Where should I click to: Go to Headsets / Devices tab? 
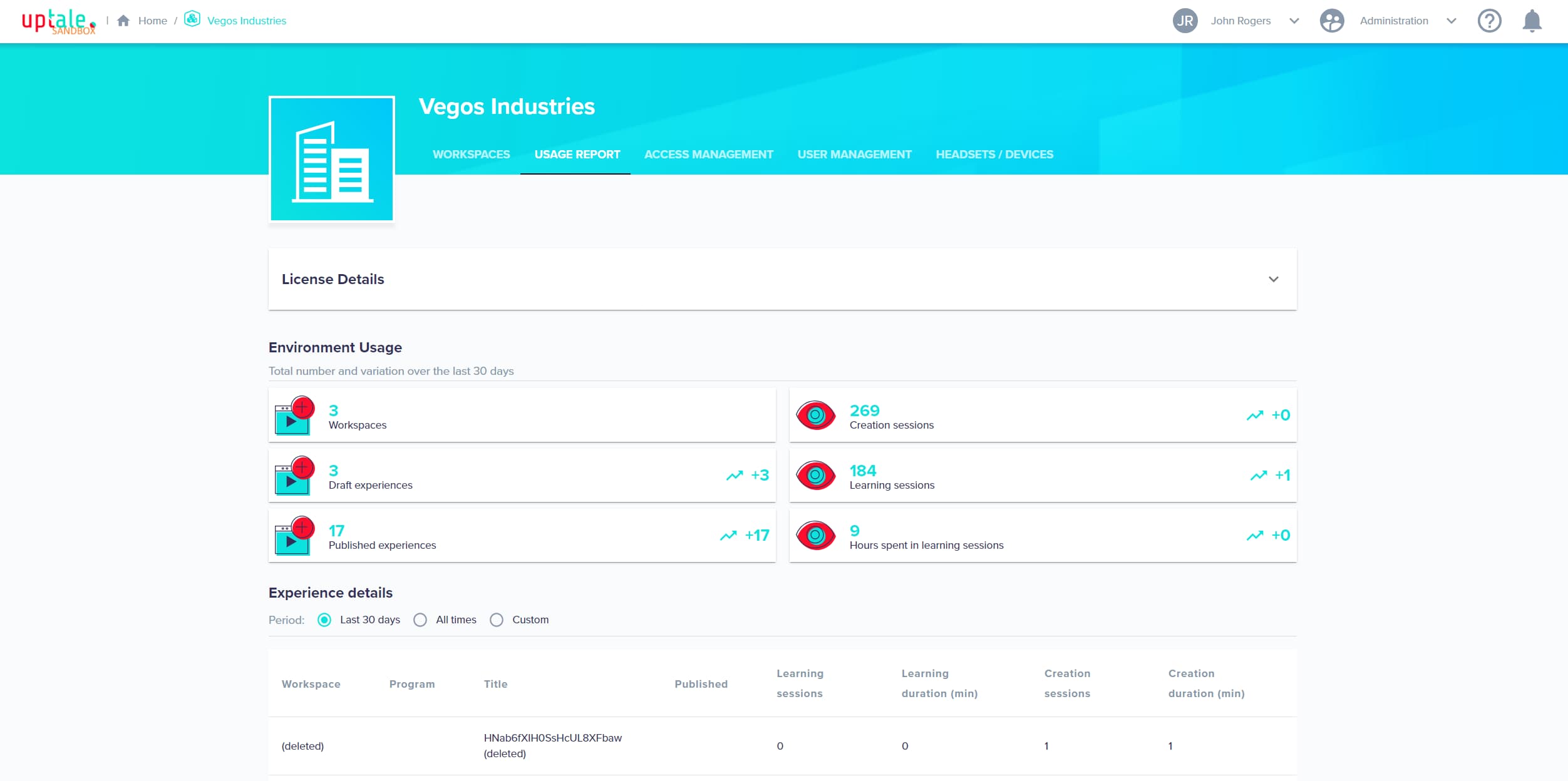994,155
